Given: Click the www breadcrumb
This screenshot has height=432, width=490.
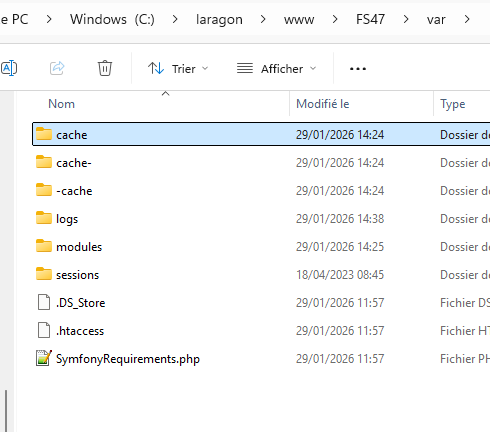Looking at the screenshot, I should pos(299,20).
